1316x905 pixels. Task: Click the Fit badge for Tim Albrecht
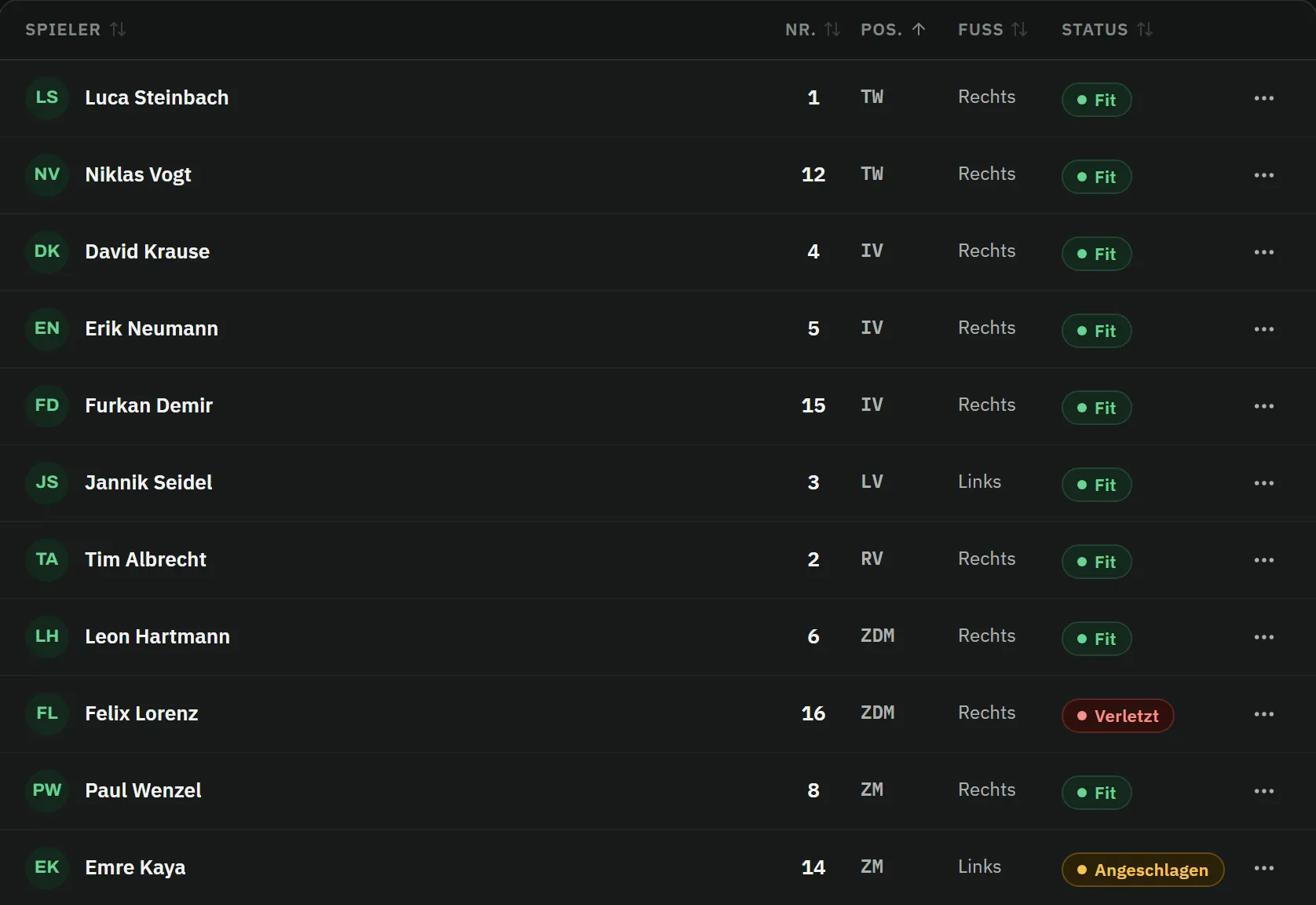(x=1097, y=562)
